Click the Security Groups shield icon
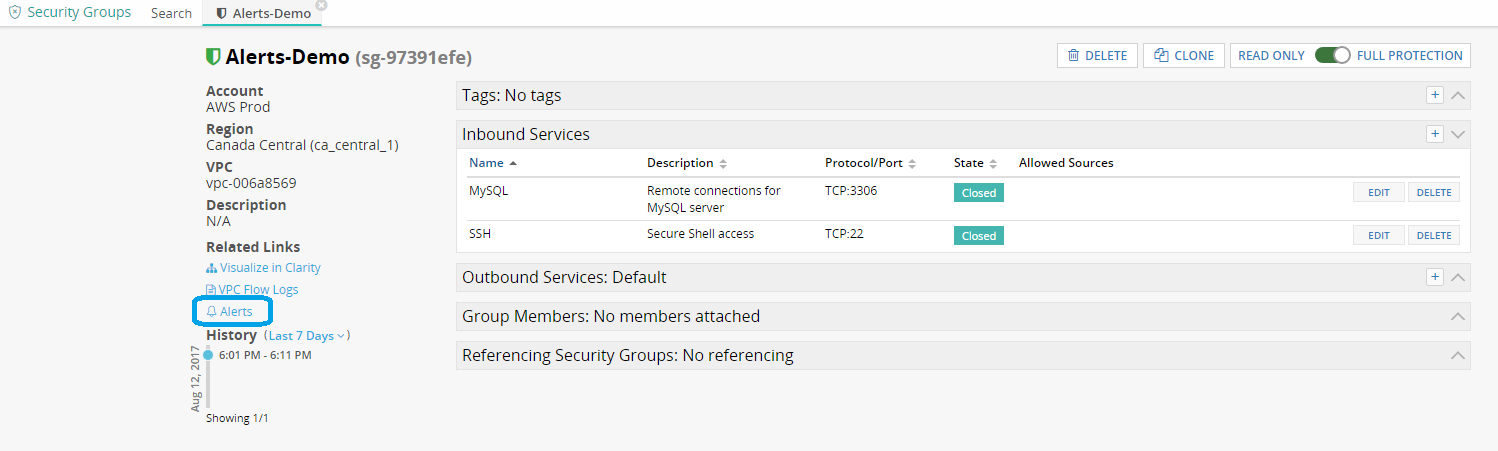Viewport: 1498px width, 451px height. click(14, 13)
